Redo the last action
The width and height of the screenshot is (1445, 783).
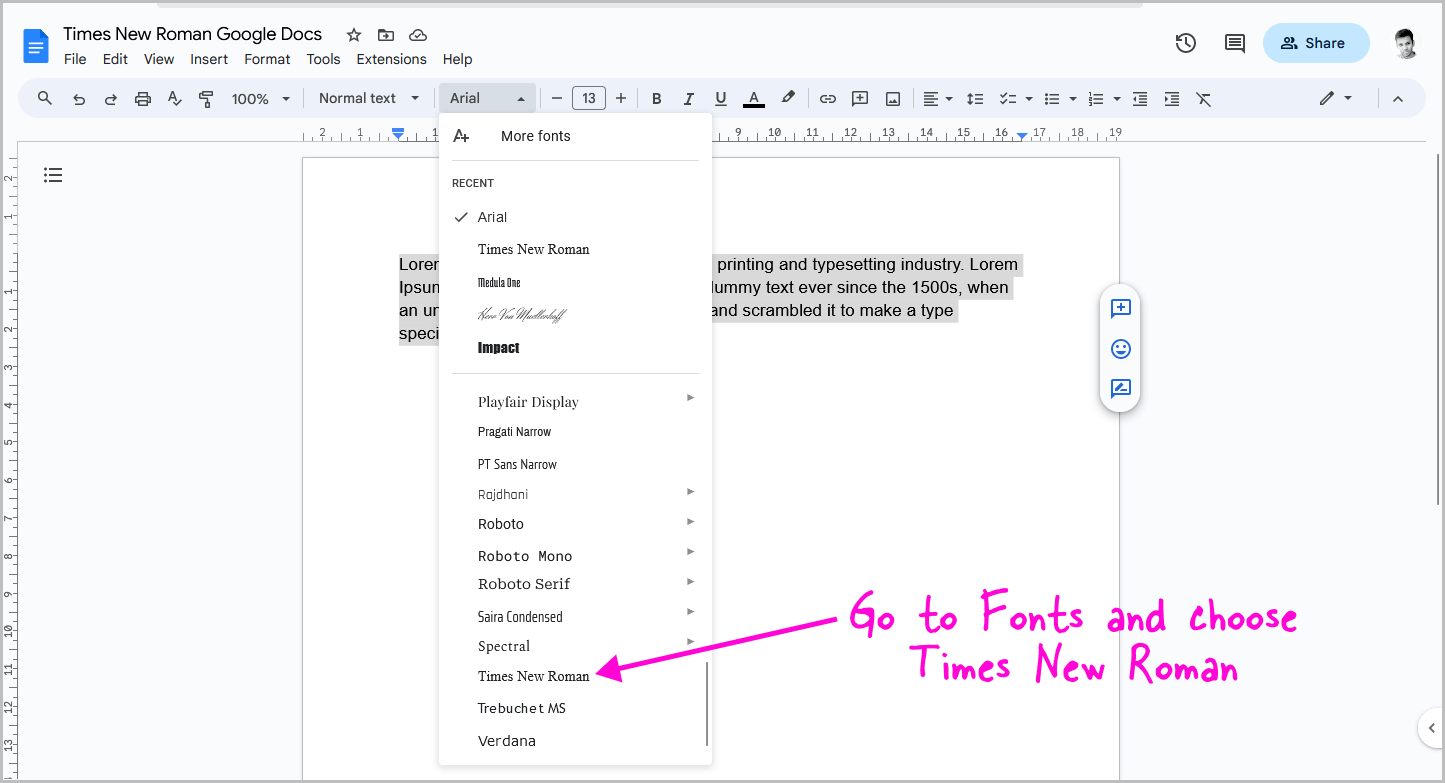(x=111, y=99)
